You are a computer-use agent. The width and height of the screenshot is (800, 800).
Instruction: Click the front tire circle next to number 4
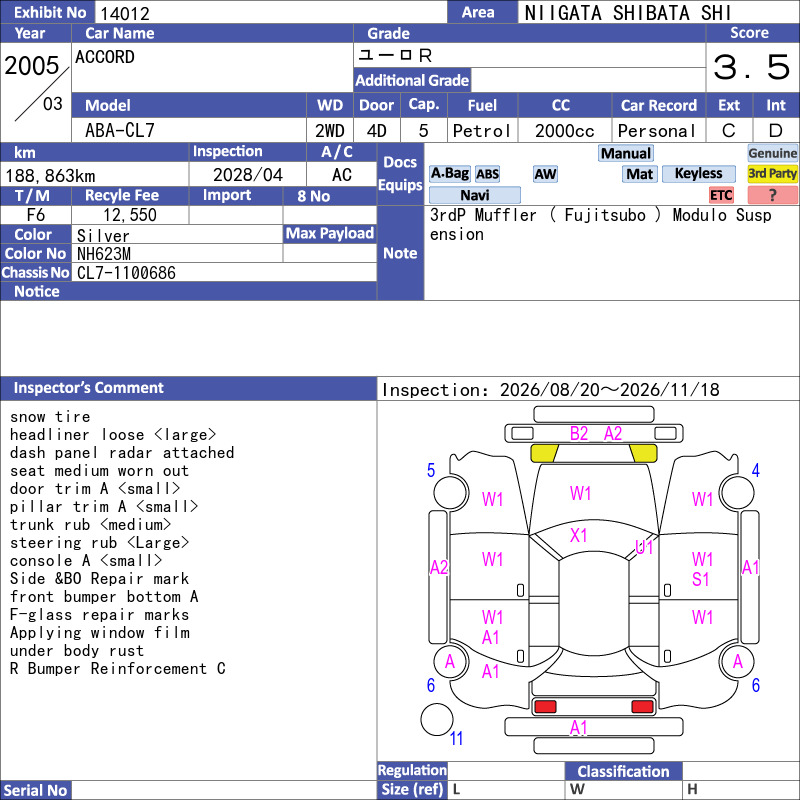[737, 492]
